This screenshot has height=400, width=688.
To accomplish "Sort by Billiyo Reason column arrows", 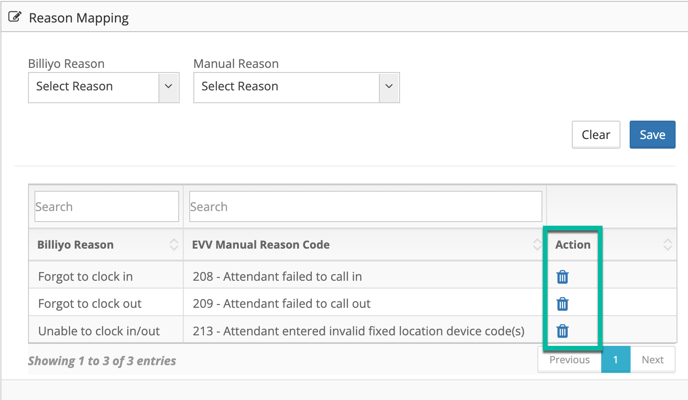I will tap(174, 244).
